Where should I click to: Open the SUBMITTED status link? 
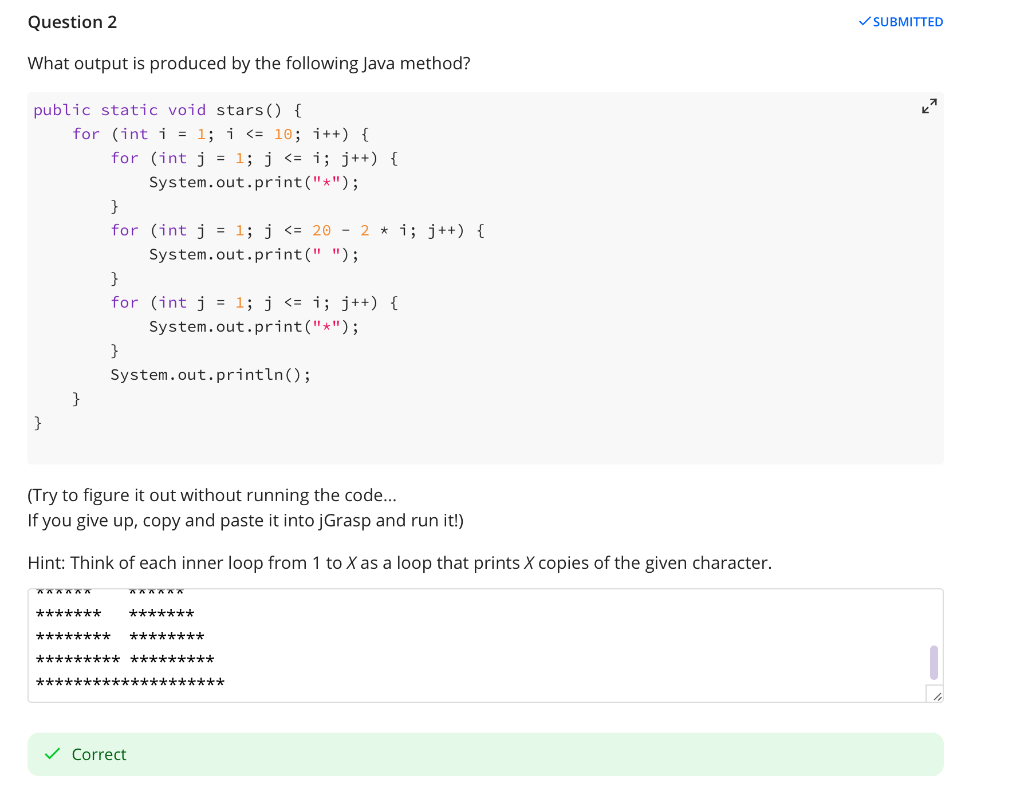click(906, 20)
